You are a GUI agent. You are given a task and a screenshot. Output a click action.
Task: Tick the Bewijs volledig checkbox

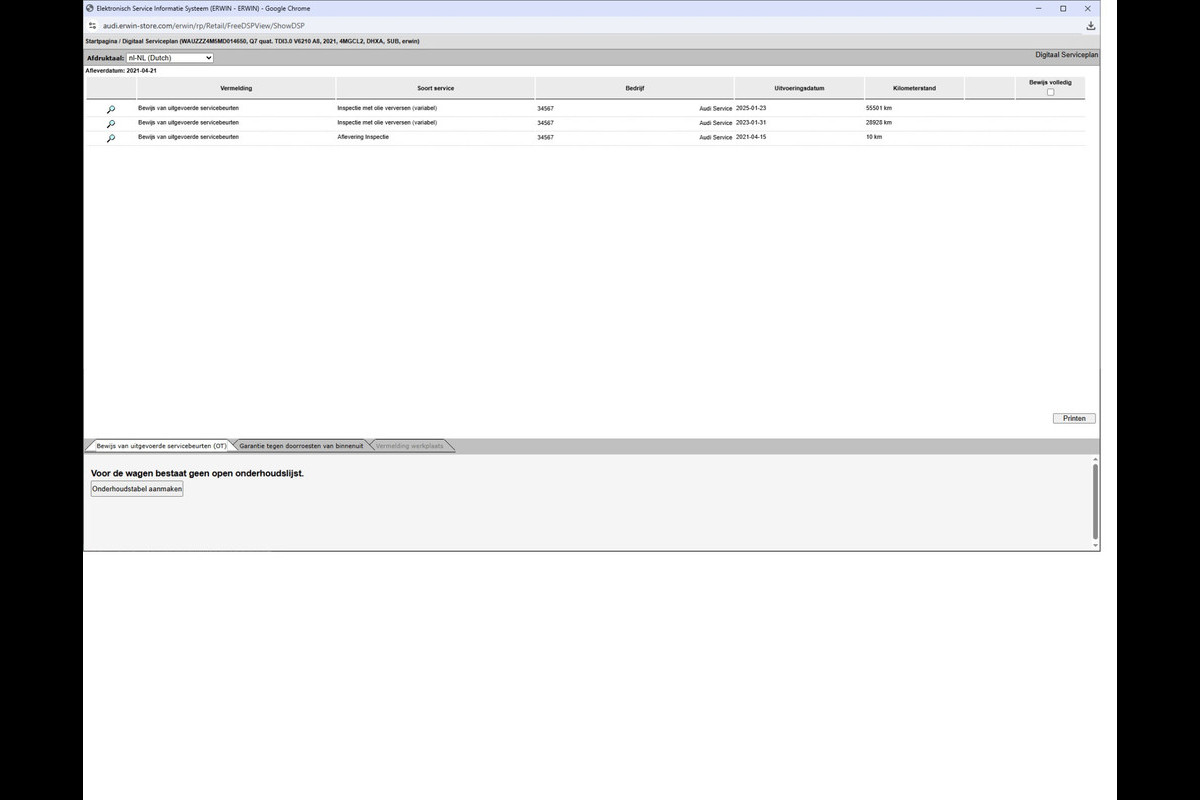[x=1050, y=92]
